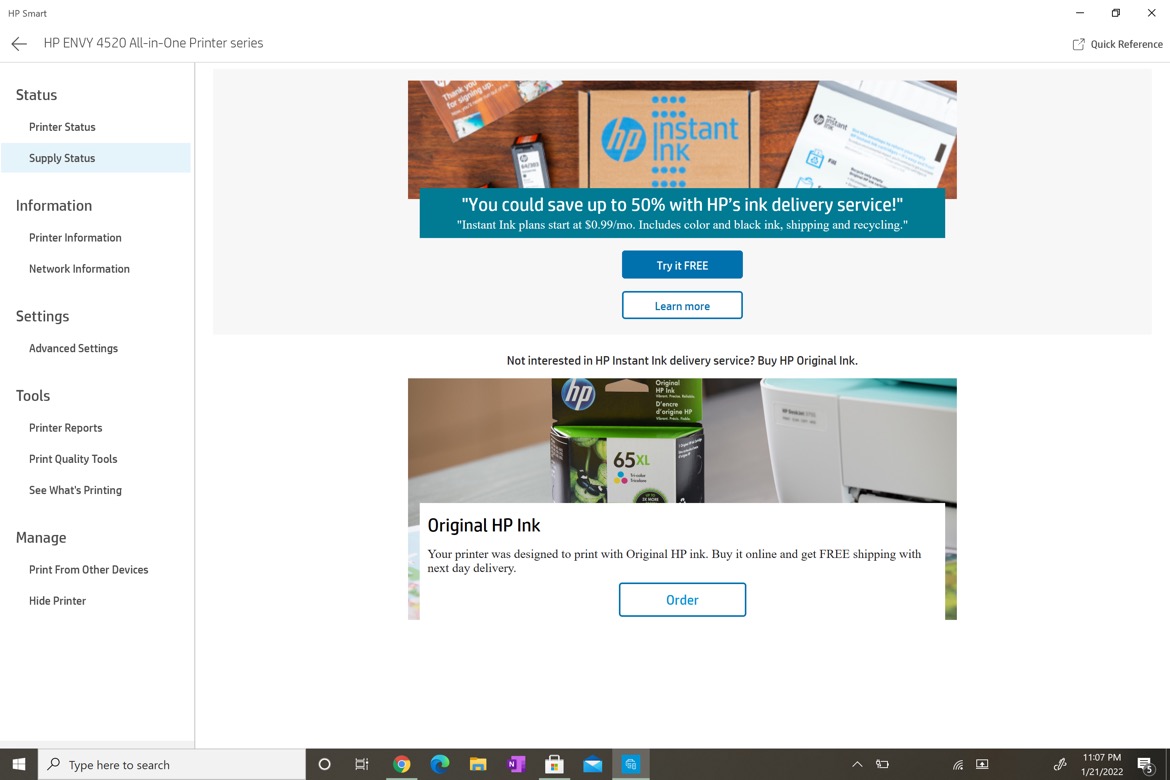Click Learn more about Instant Ink plans
This screenshot has height=780, width=1170.
pyautogui.click(x=682, y=305)
